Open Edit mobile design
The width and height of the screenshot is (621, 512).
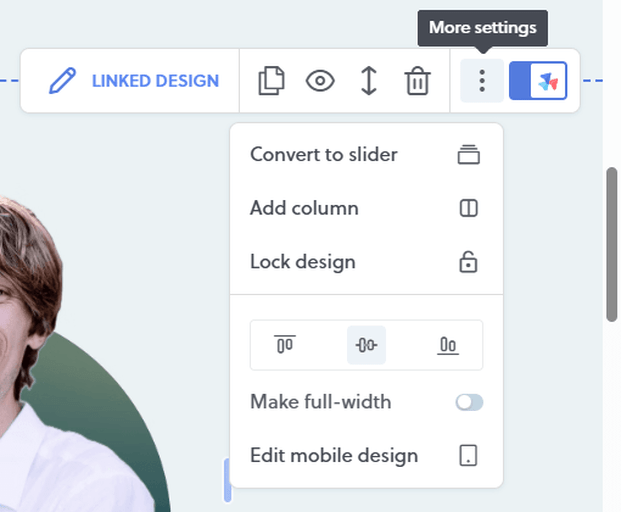coord(334,455)
